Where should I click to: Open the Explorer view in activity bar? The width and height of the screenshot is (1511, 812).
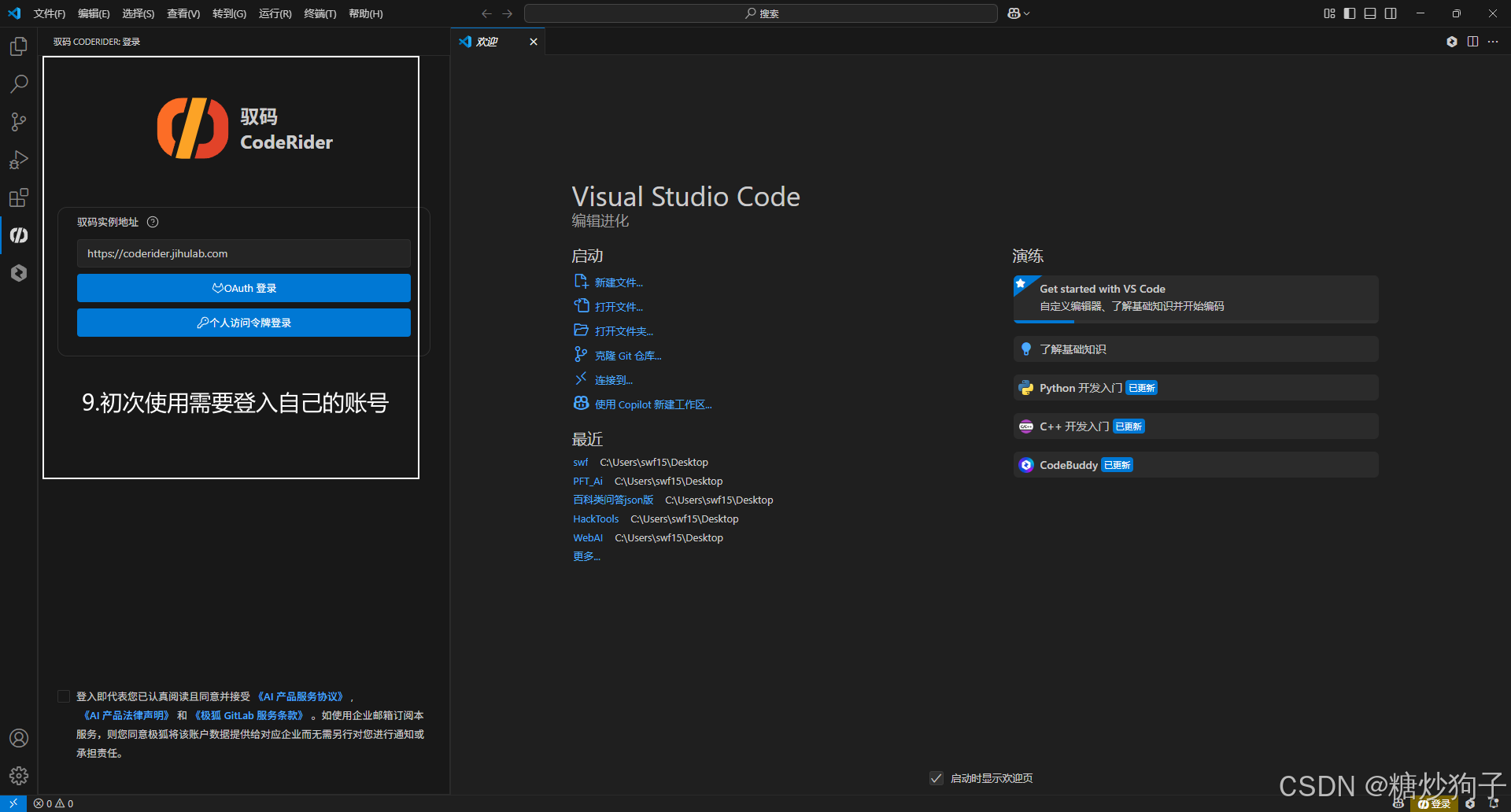point(19,46)
